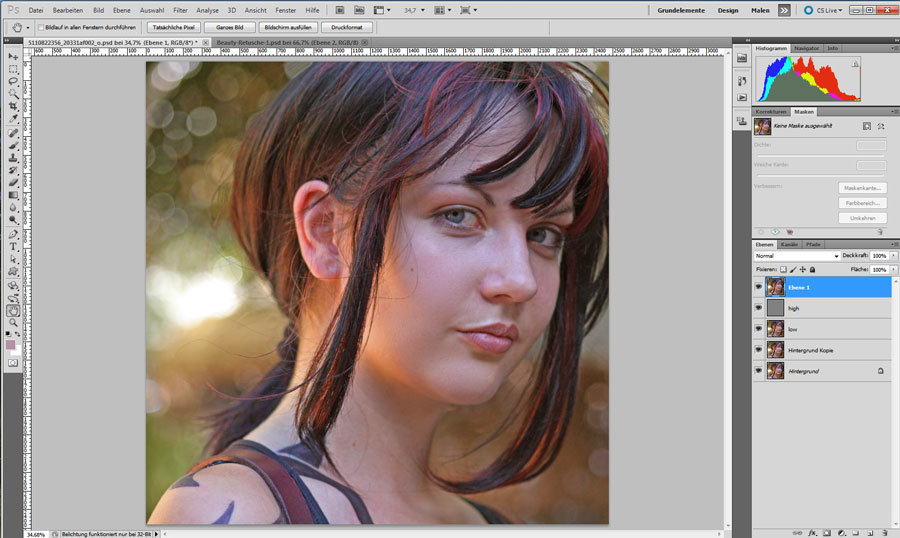Screen dimensions: 900x538
Task: Hide the Ebene 1 layer
Action: coord(759,287)
